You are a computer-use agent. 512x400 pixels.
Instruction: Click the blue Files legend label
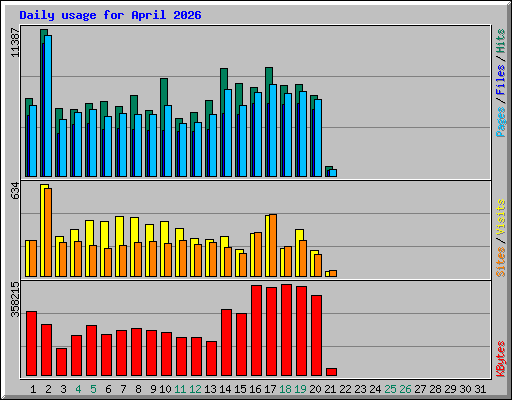click(501, 80)
